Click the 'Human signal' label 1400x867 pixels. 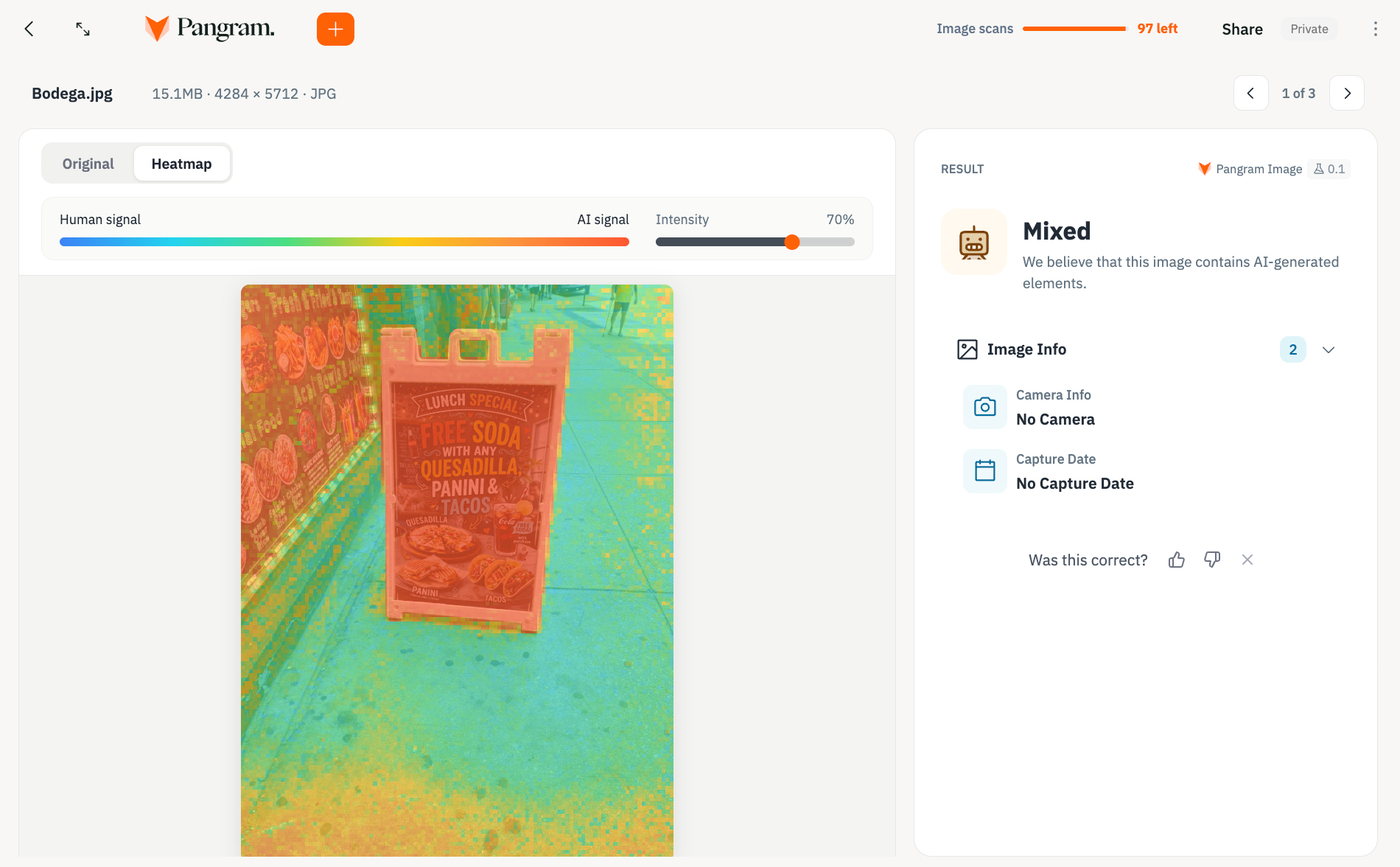100,220
